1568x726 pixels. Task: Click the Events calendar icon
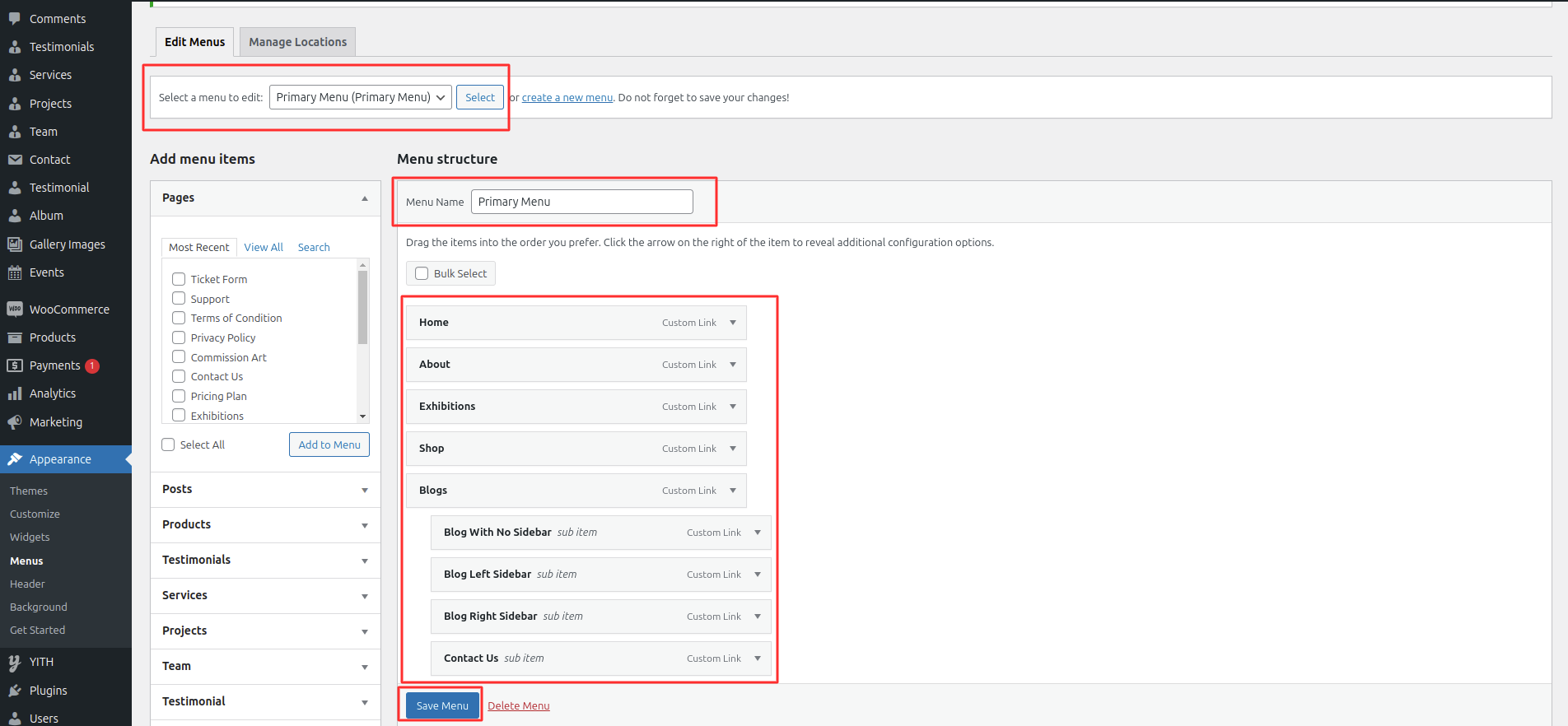click(x=15, y=272)
